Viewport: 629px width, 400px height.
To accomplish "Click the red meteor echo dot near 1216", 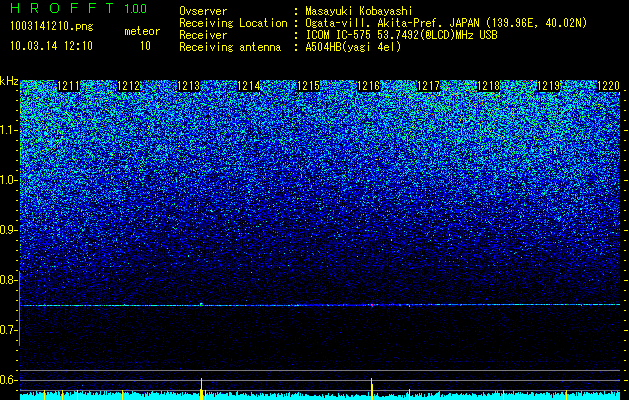I will [x=372, y=305].
